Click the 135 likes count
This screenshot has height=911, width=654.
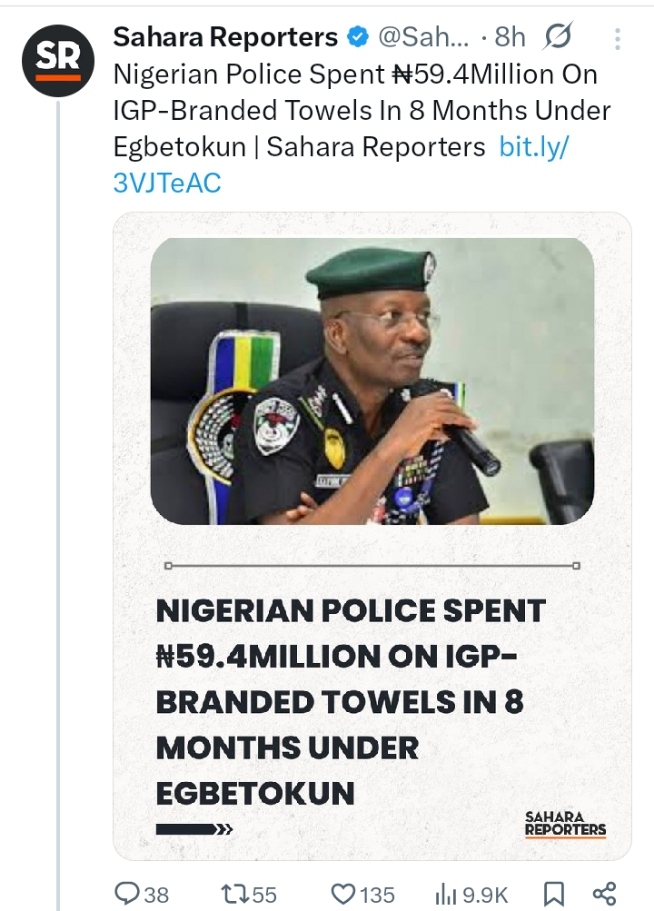coord(377,894)
